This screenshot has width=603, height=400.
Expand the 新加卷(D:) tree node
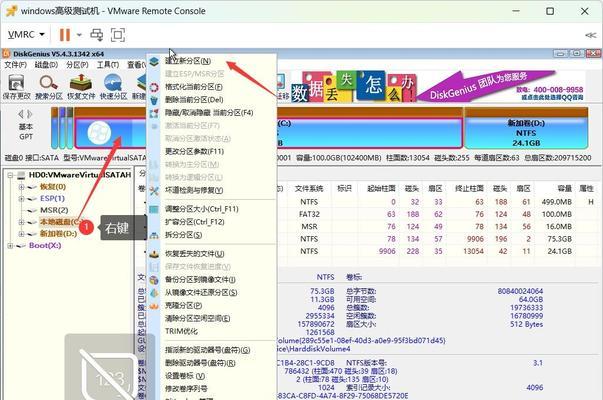pyautogui.click(x=22, y=234)
